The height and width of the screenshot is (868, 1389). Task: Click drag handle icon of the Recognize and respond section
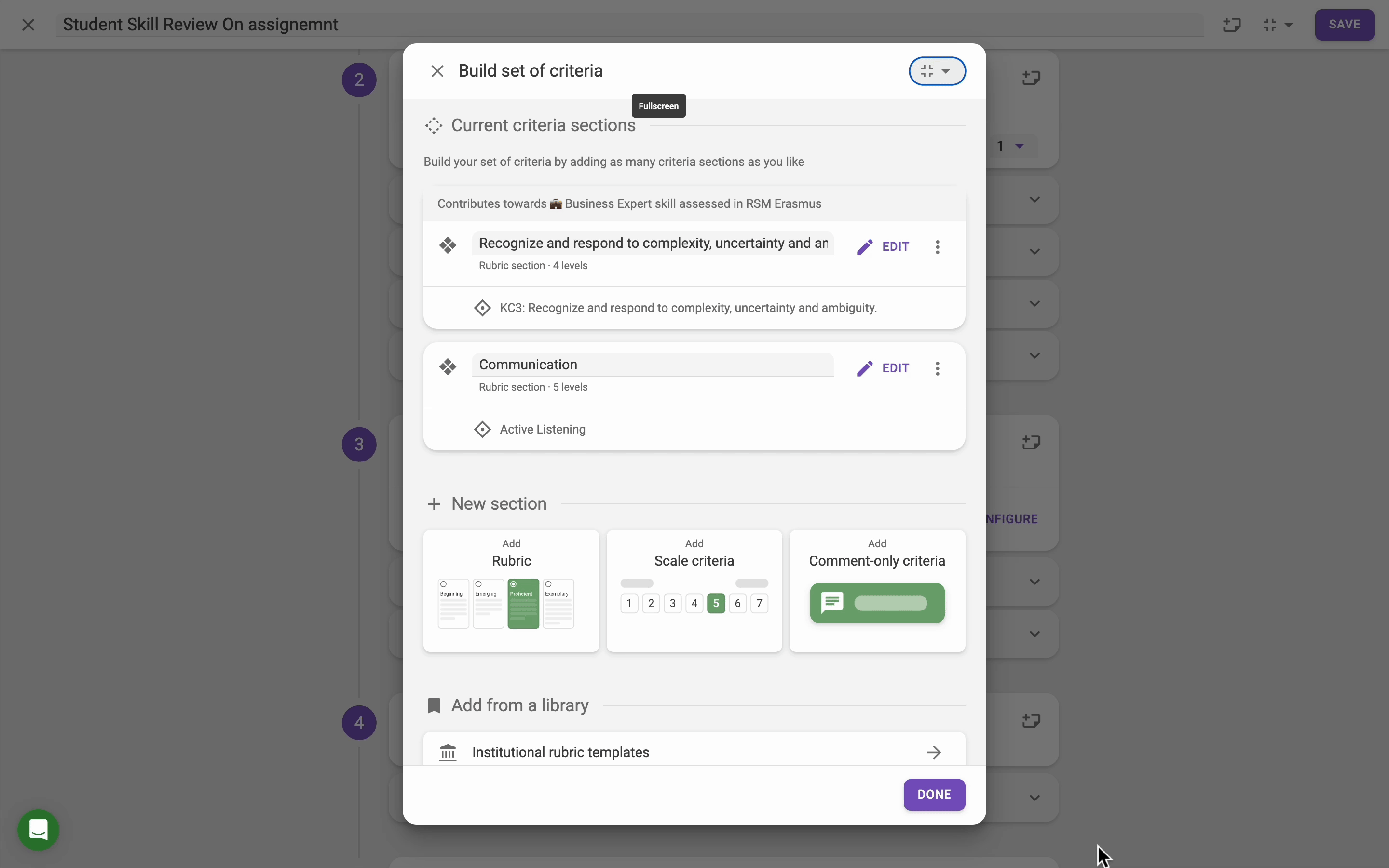coord(448,246)
